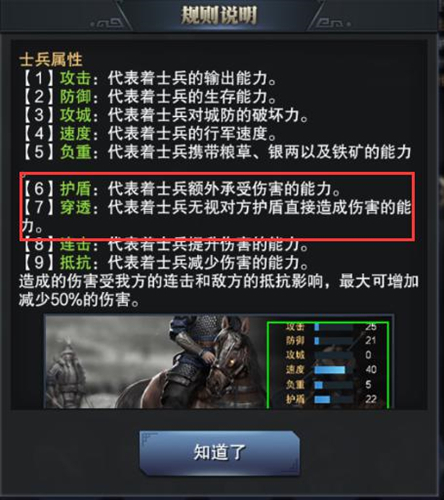Screen dimensions: 444x500
Task: Click the 攻城 stat row showing 0
Action: click(x=328, y=355)
